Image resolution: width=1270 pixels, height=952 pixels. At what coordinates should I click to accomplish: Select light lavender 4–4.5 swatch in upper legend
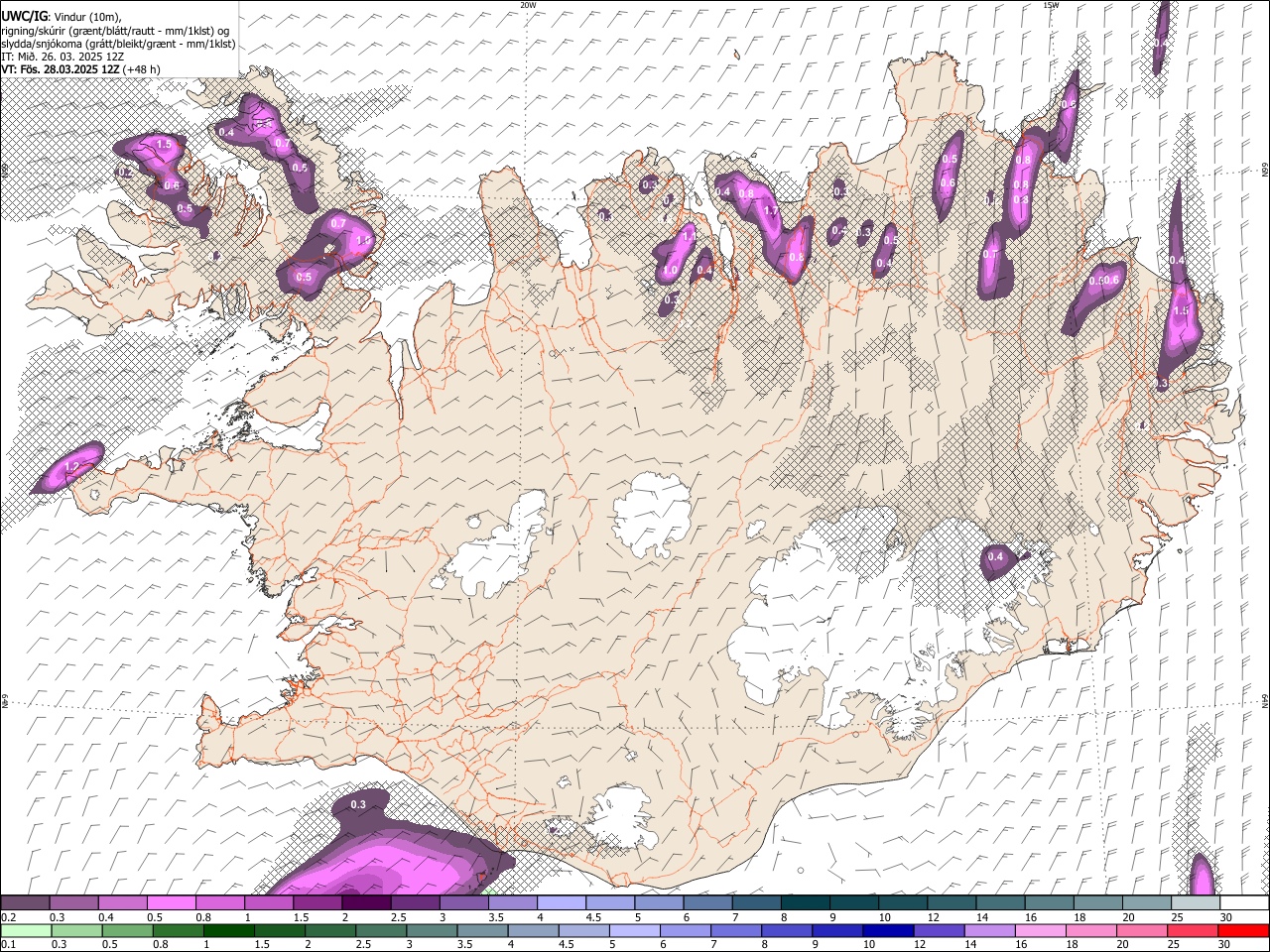click(x=562, y=903)
